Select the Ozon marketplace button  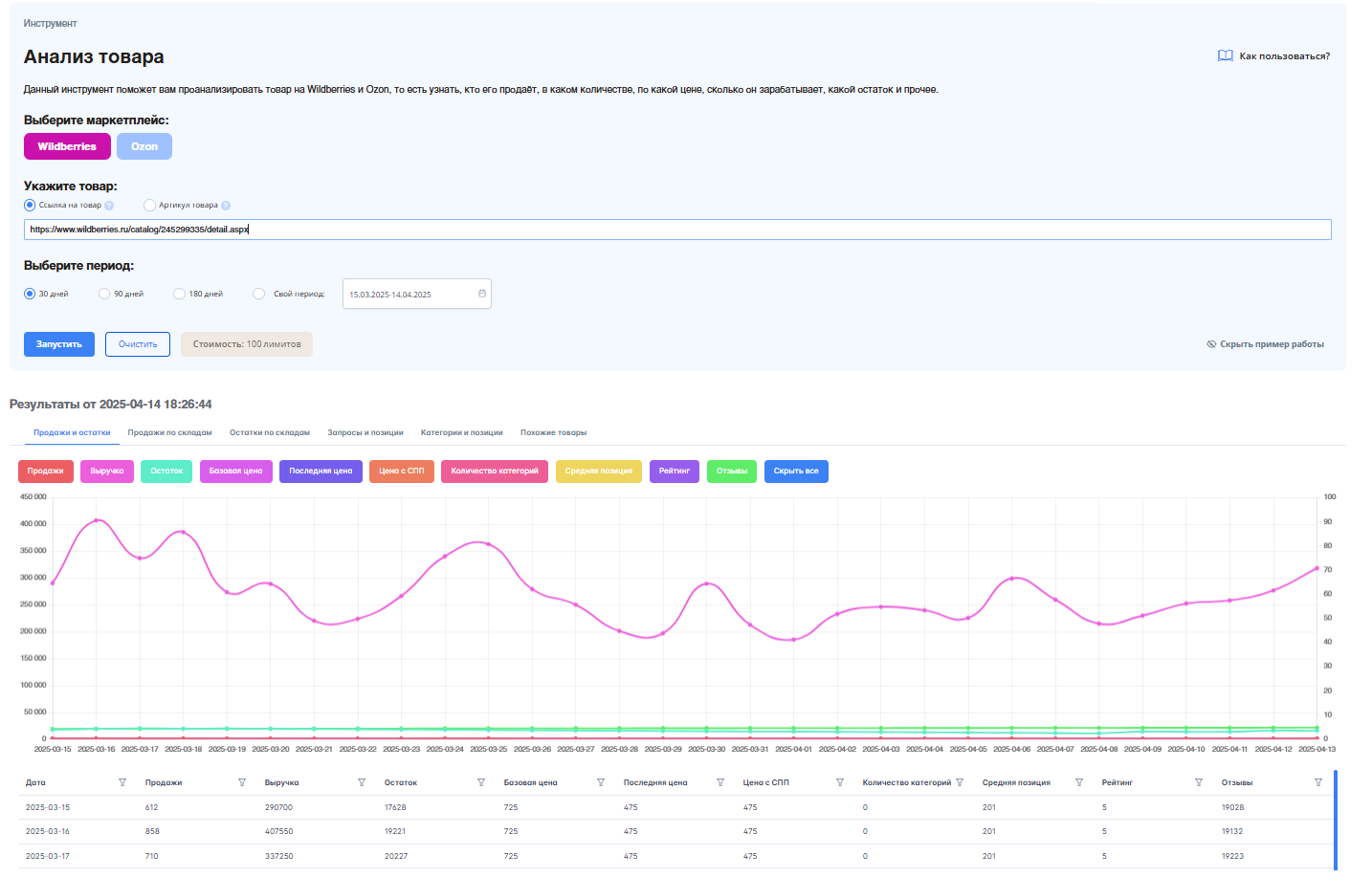[144, 146]
